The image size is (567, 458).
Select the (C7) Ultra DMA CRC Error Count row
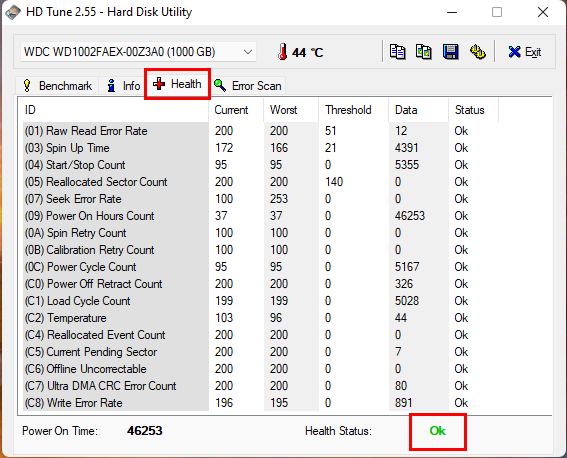261,386
